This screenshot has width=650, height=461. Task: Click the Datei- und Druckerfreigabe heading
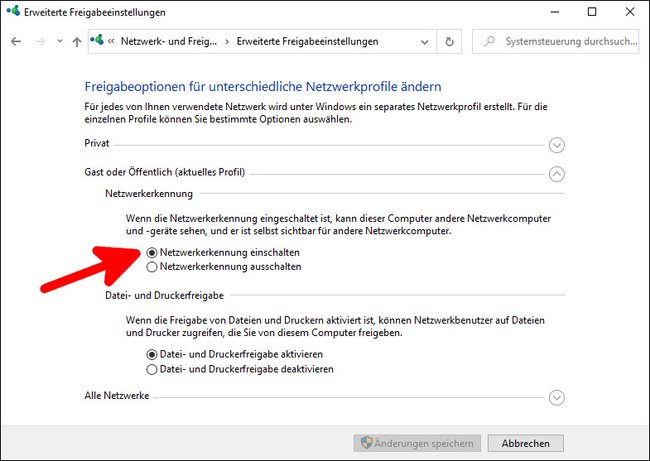coord(164,295)
